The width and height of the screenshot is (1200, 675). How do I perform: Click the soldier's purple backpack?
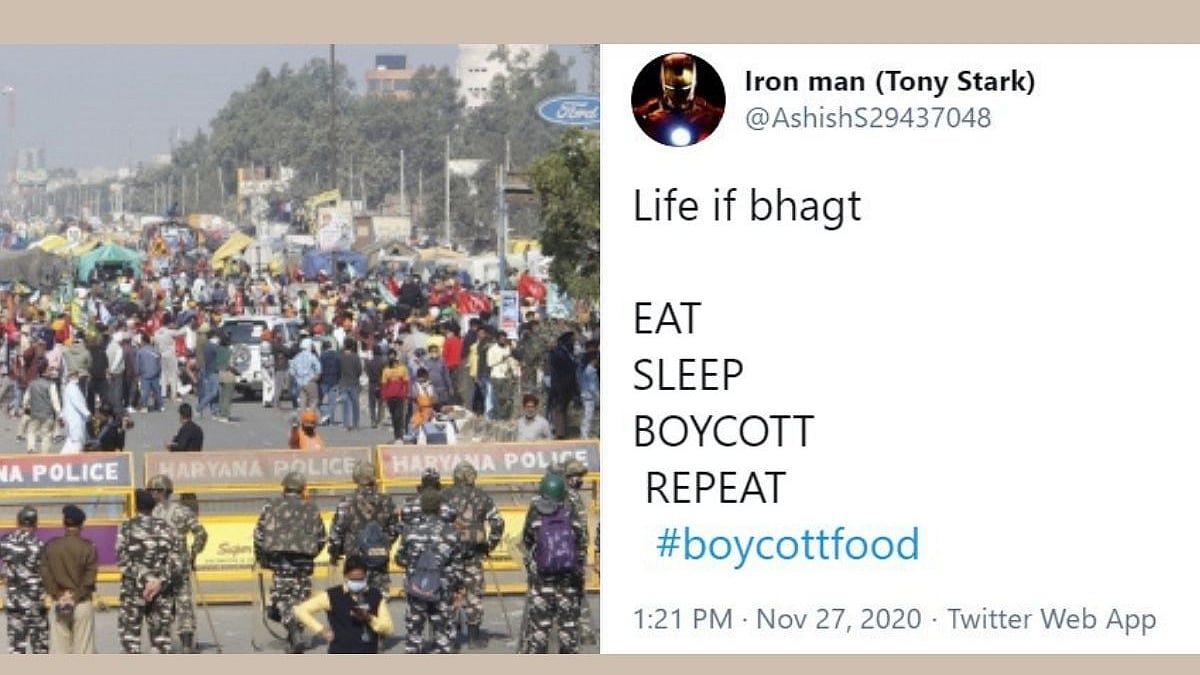[557, 541]
